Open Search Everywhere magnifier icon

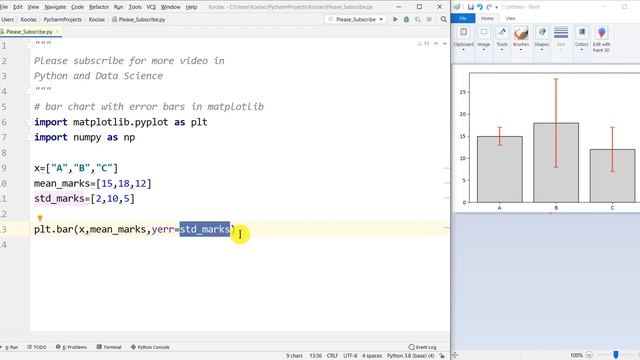444,19
